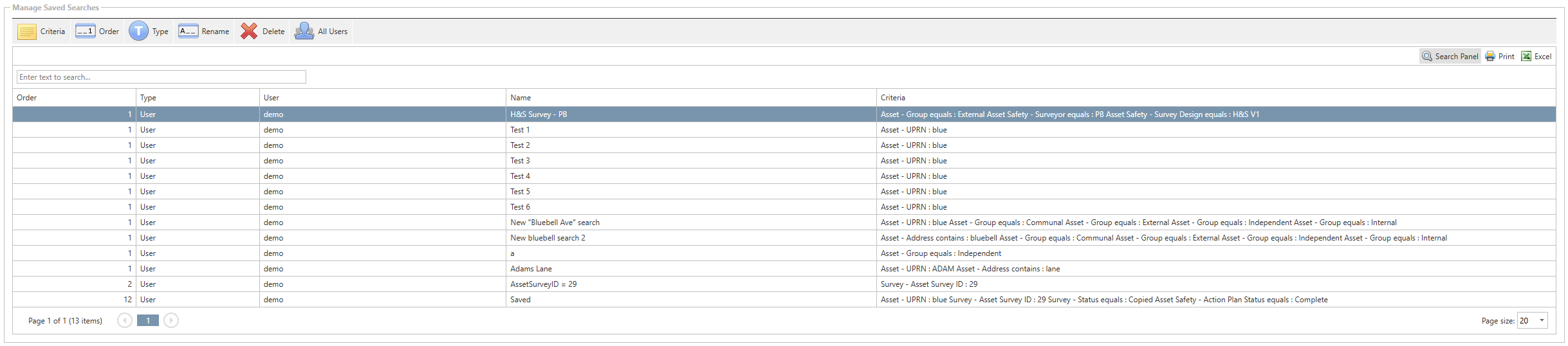Click the Criteria column header

coord(892,98)
